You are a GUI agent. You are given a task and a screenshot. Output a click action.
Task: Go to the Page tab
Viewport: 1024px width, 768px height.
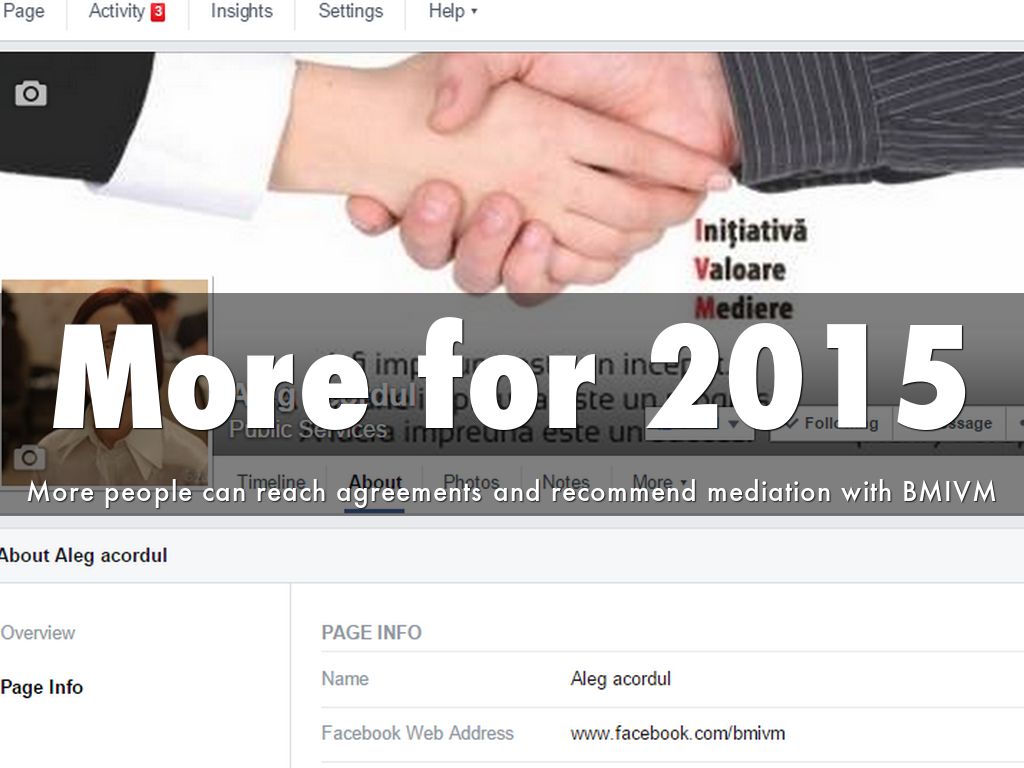(x=23, y=11)
